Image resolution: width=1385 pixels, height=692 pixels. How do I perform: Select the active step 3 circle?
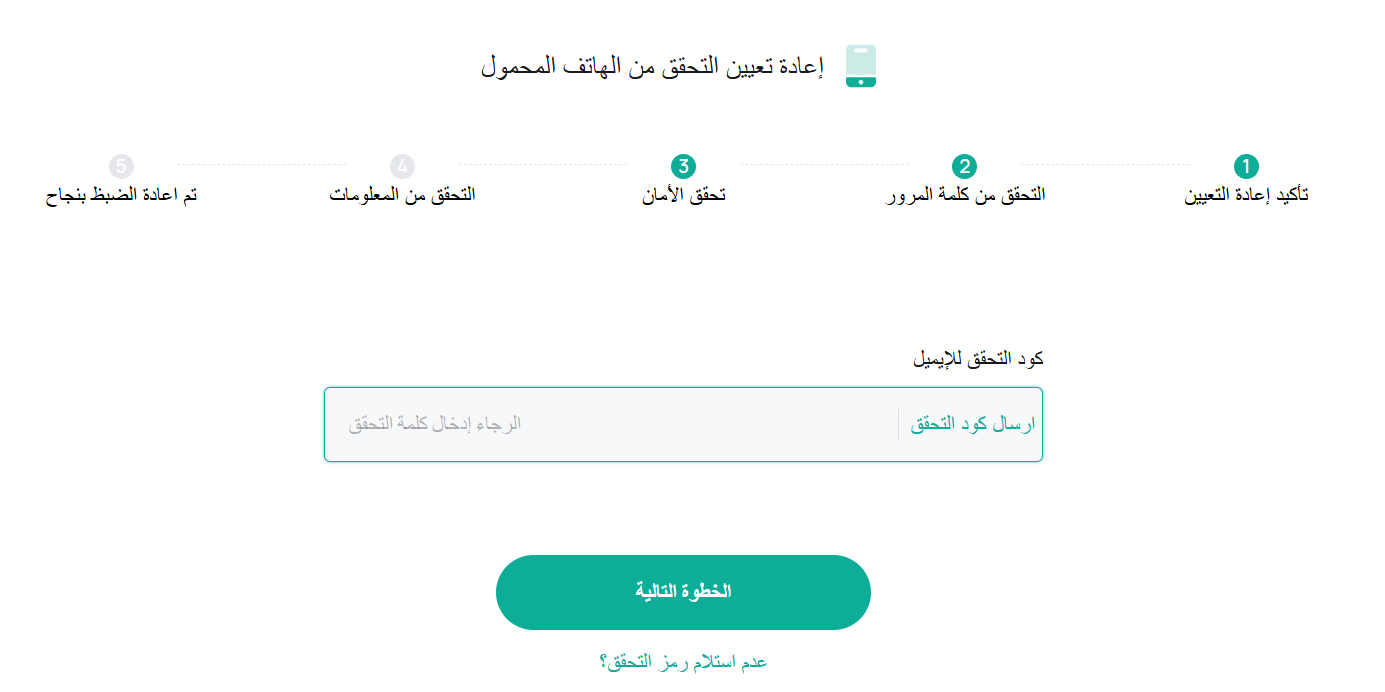(x=683, y=166)
